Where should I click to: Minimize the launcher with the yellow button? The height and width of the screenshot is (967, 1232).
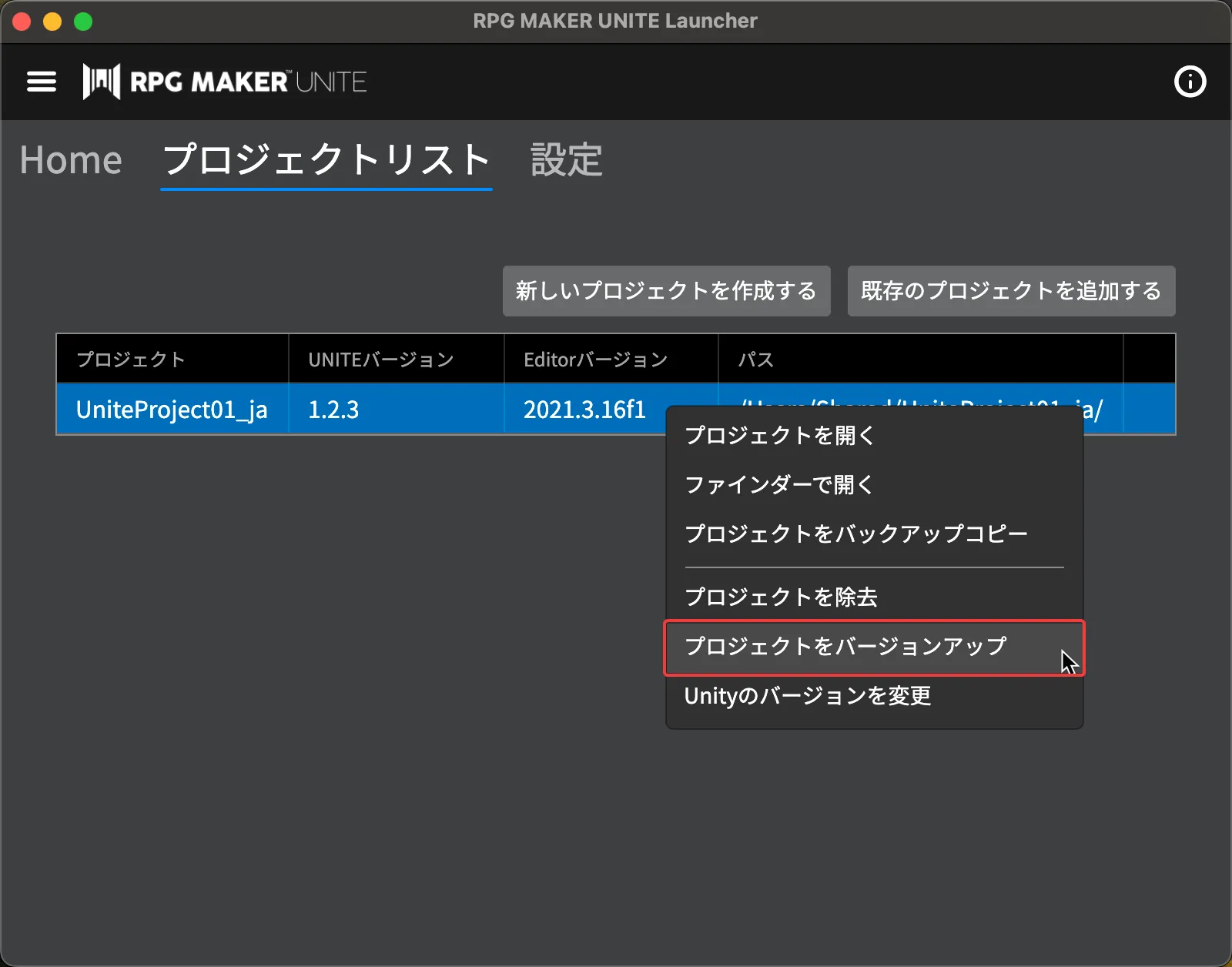click(52, 22)
